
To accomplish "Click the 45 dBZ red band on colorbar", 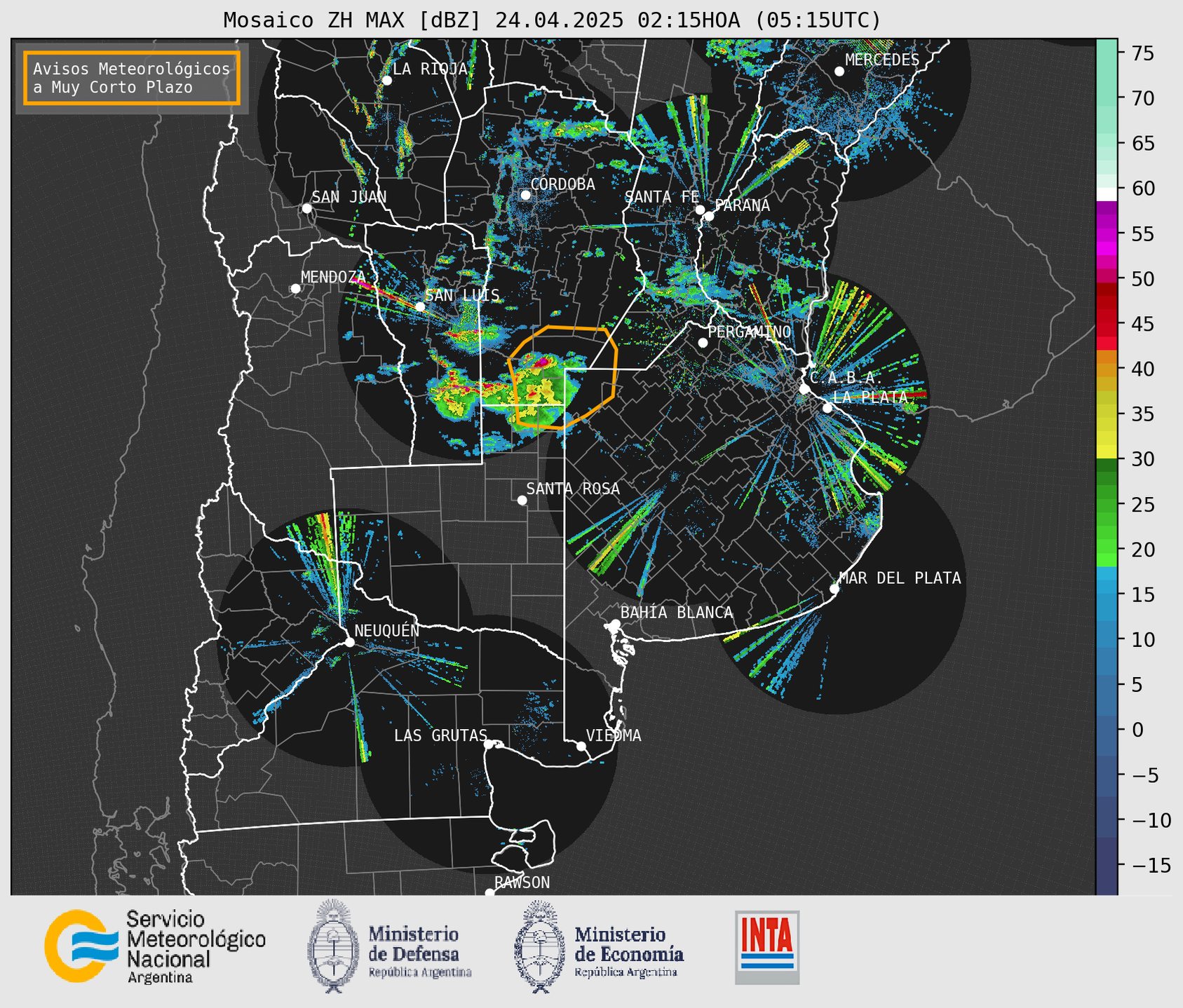I will 1107,324.
